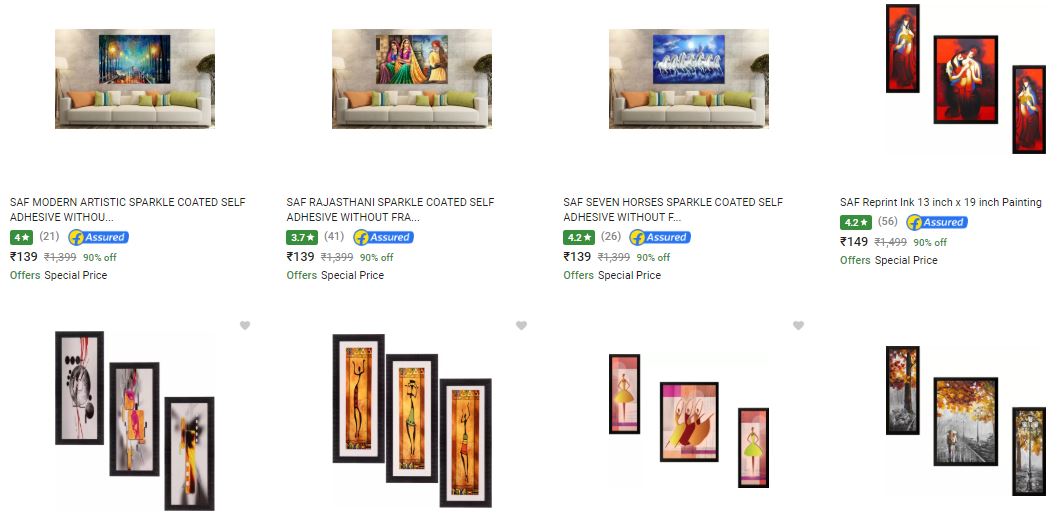Click Assured badge under SAF Reprint Ink listing

tap(937, 222)
